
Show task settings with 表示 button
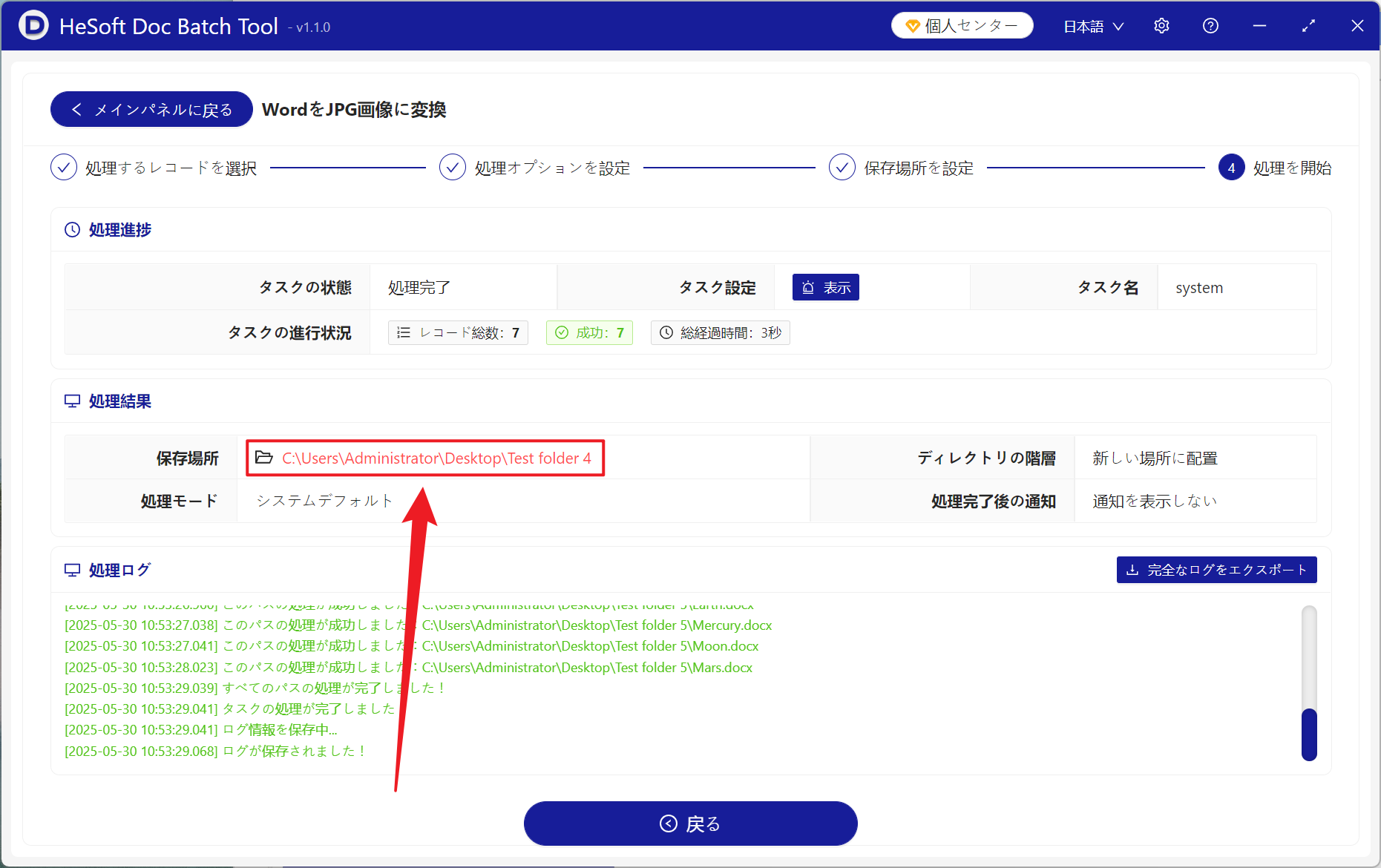coord(826,288)
